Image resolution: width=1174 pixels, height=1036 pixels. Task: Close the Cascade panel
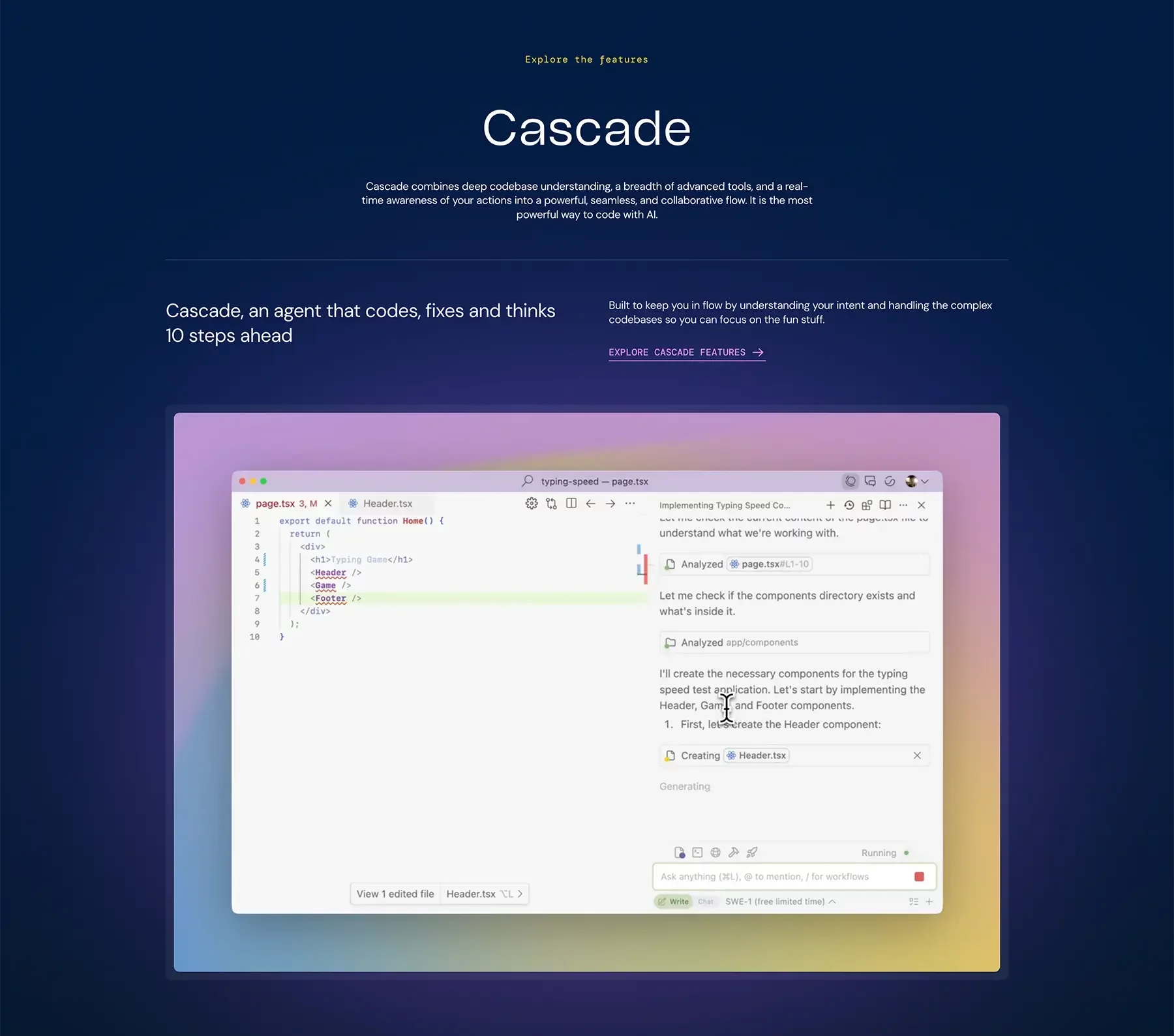point(922,505)
